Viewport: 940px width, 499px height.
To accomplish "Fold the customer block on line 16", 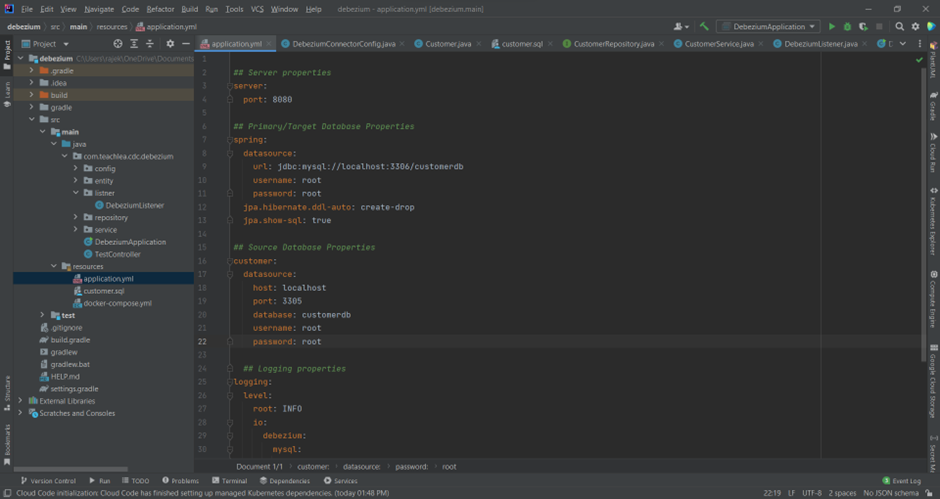I will click(x=230, y=261).
